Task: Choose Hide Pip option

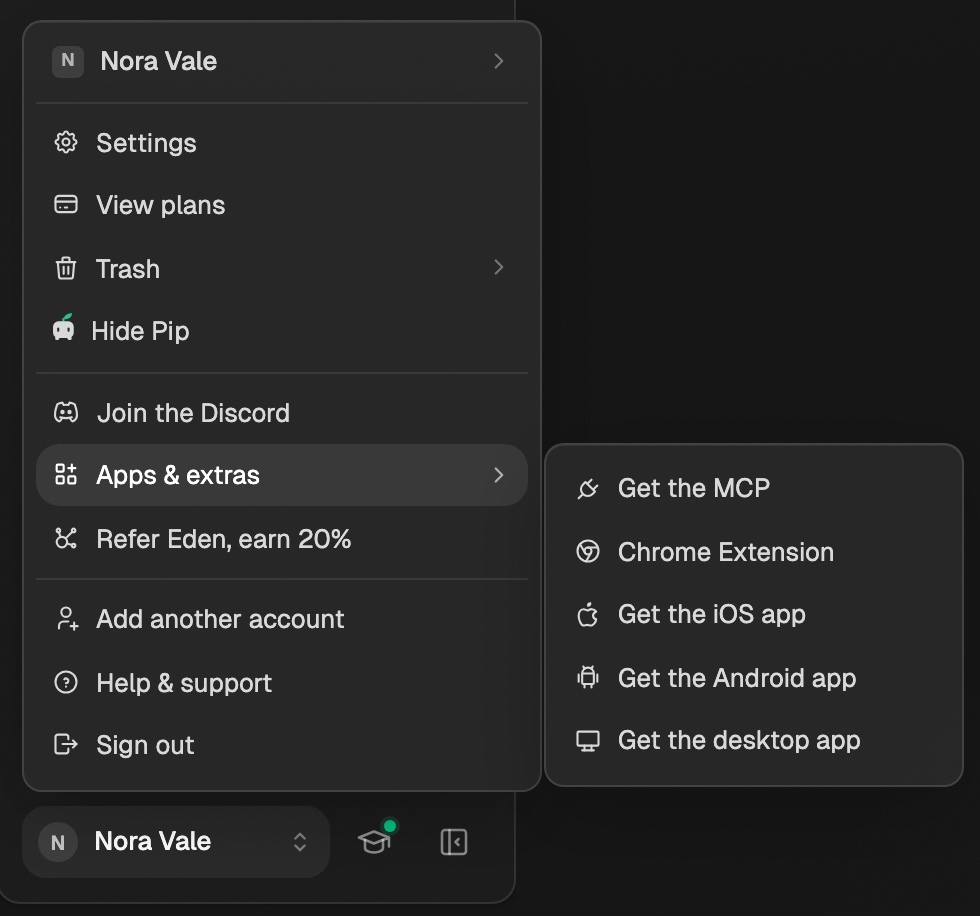Action: pyautogui.click(x=282, y=331)
